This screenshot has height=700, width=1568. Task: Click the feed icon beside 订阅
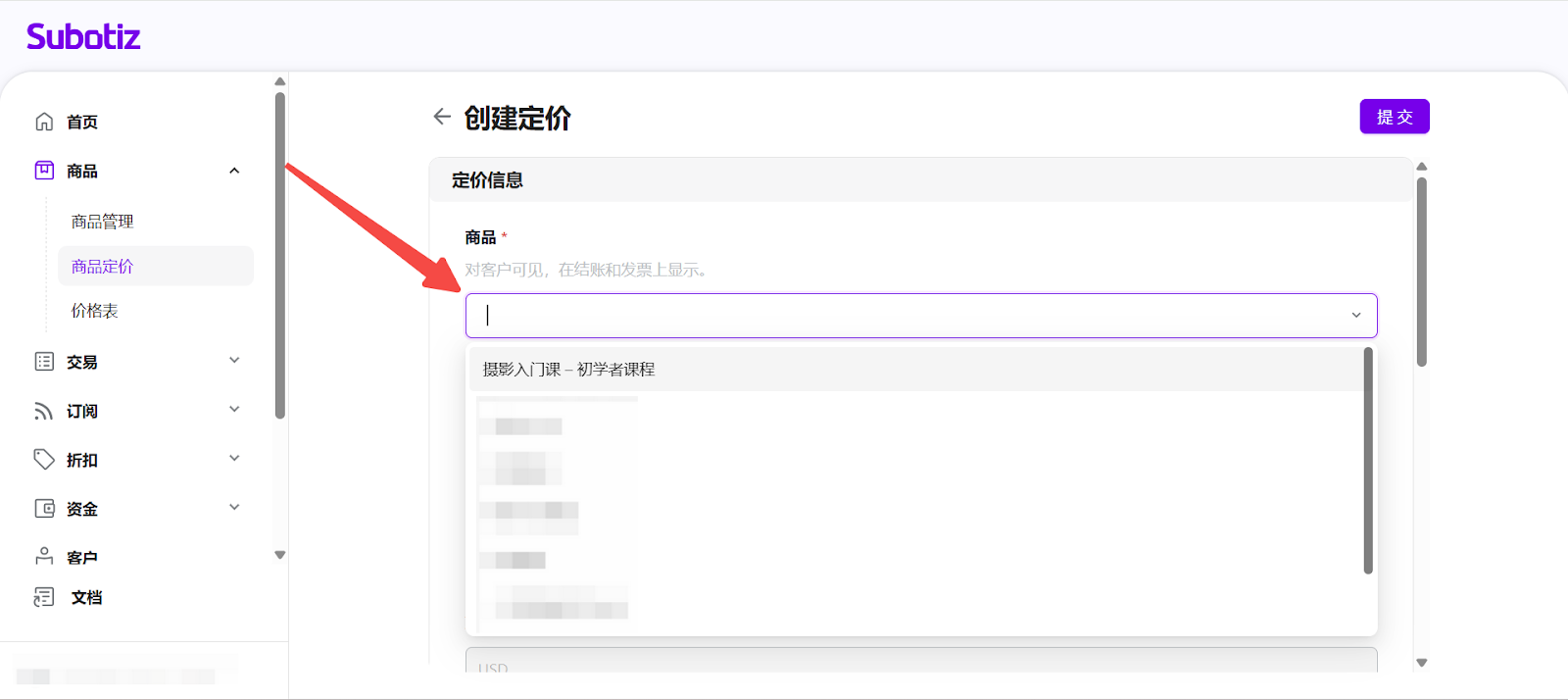tap(44, 411)
